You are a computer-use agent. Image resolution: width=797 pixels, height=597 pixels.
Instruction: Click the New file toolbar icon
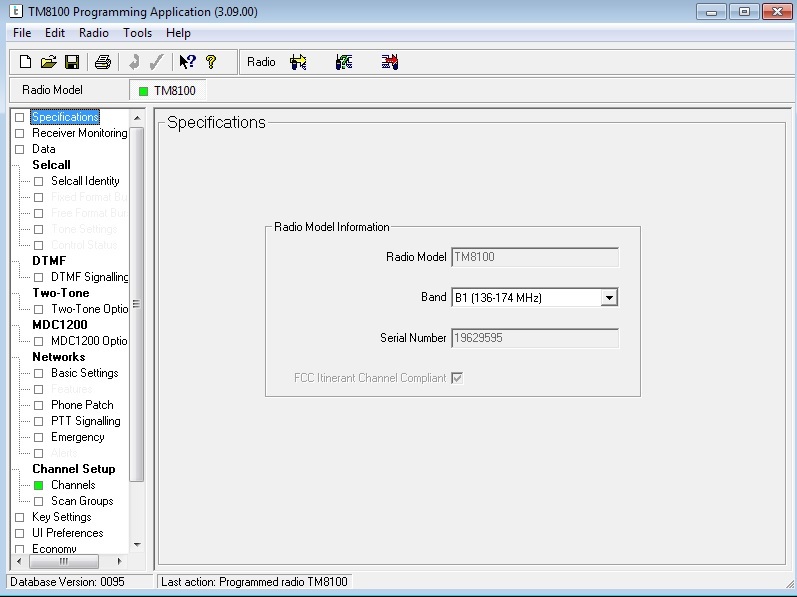[26, 62]
